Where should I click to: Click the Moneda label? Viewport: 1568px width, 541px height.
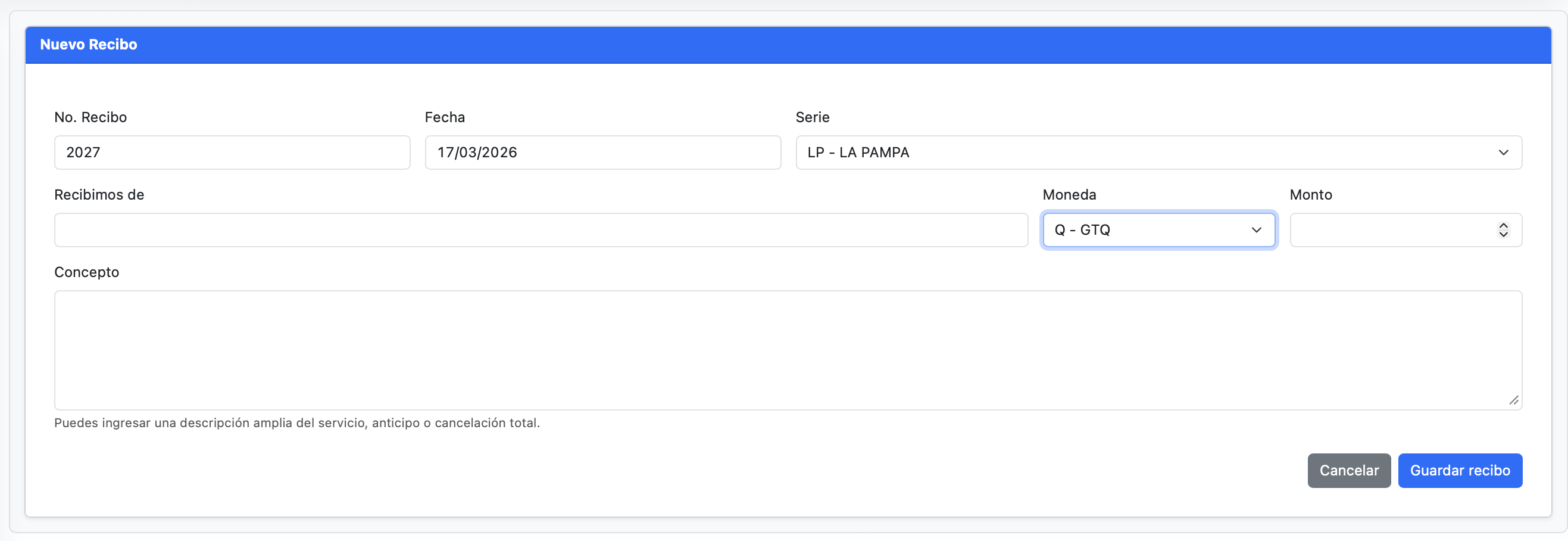point(1069,194)
